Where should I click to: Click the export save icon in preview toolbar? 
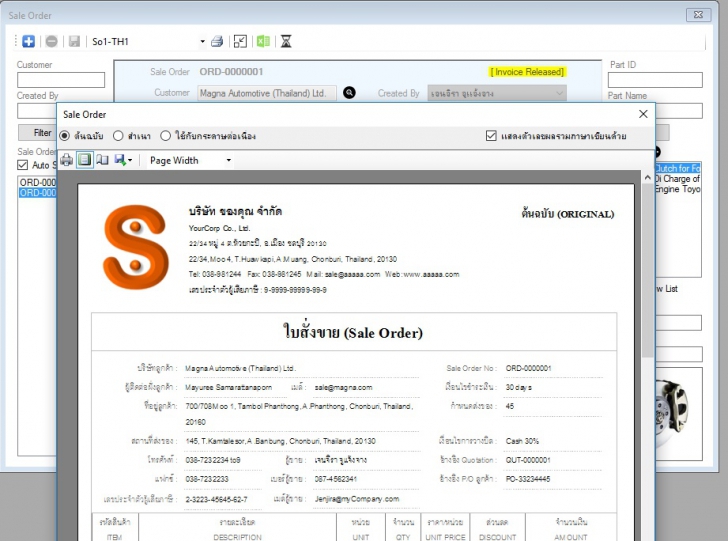(120, 160)
